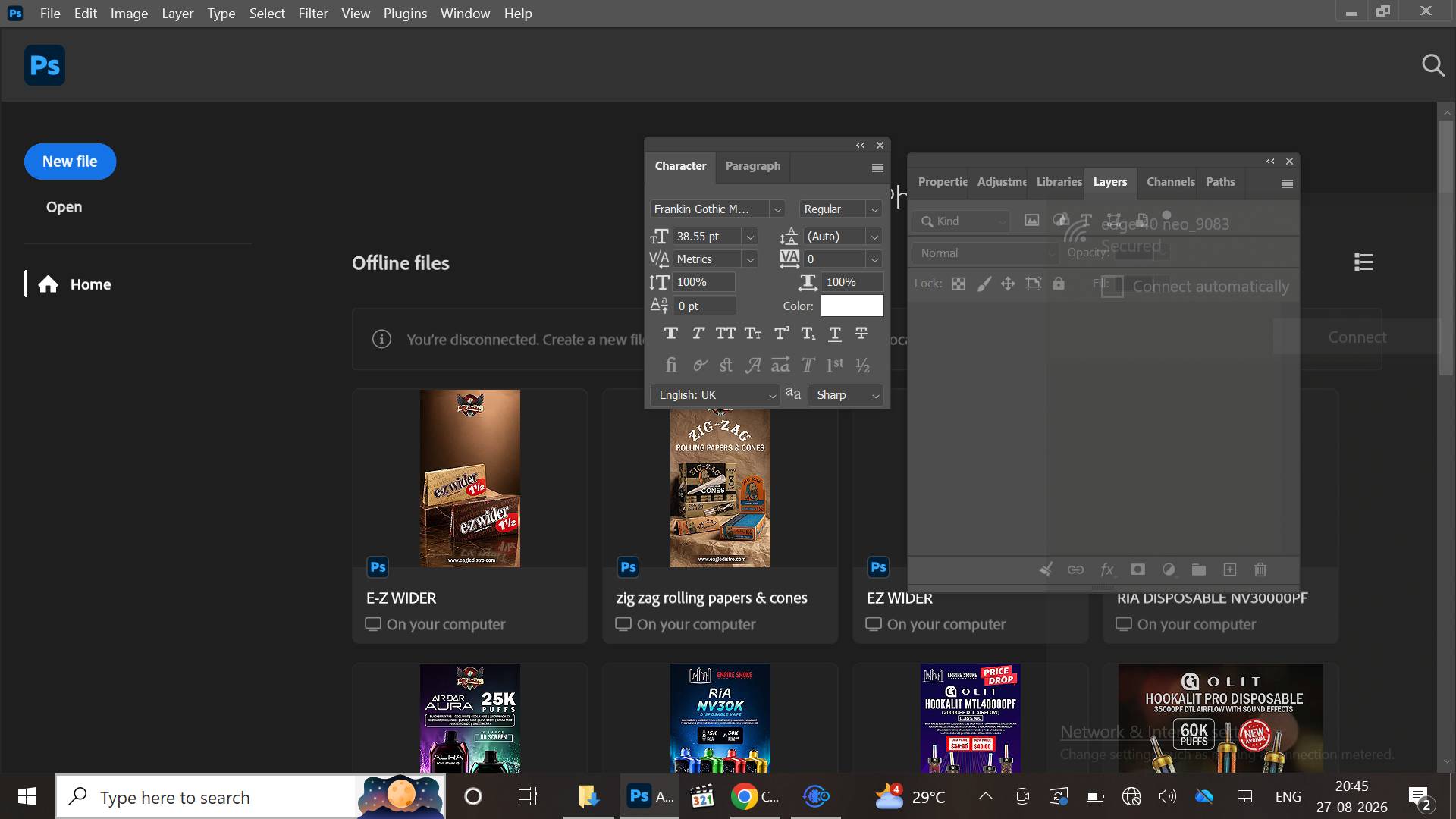Open the Filter menu

pos(312,13)
